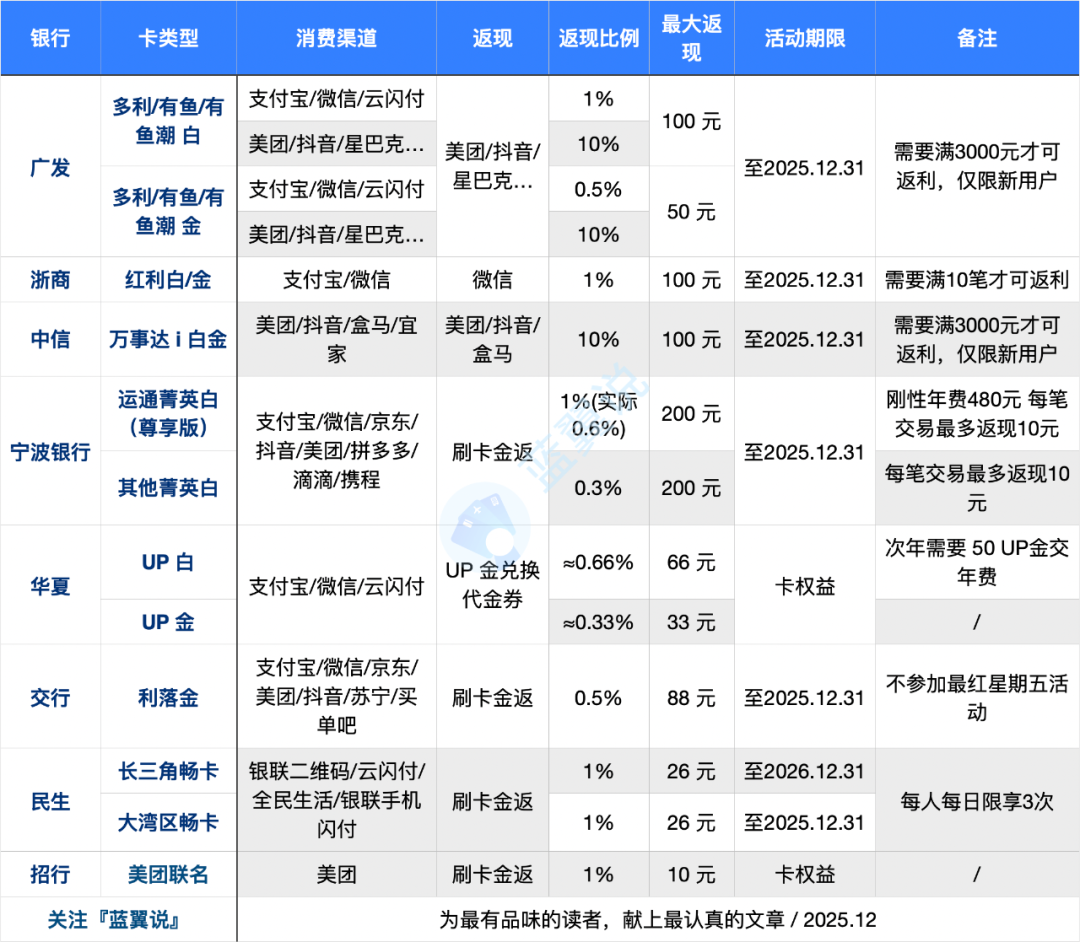Select the 招行 bank row label

pos(50,874)
